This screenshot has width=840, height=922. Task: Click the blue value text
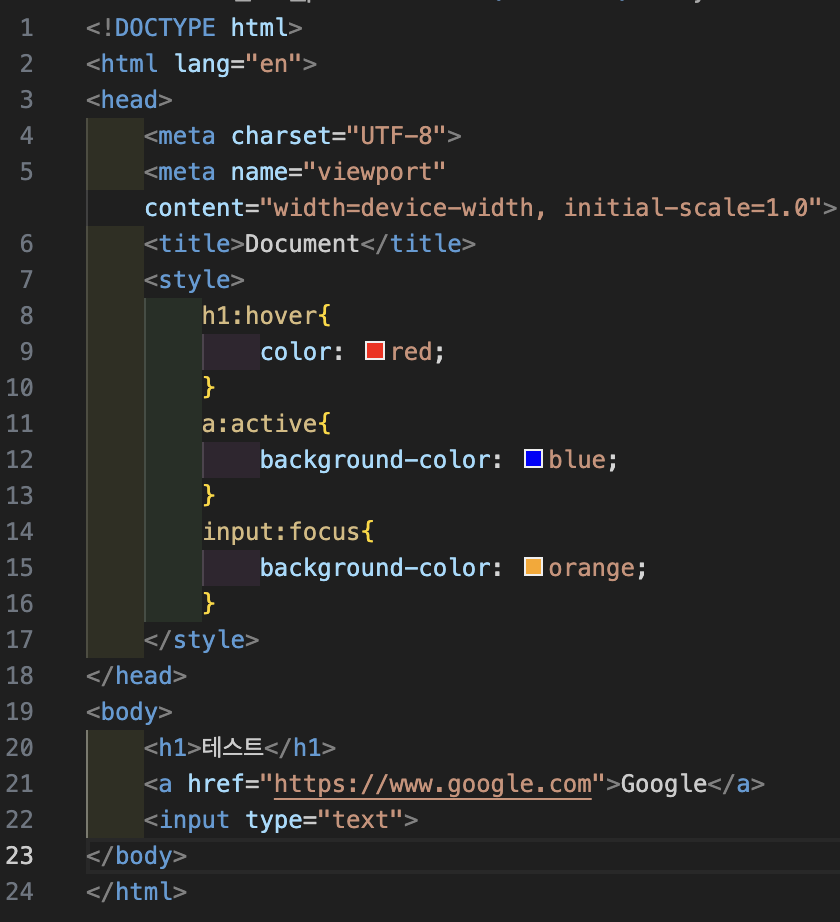coord(577,460)
